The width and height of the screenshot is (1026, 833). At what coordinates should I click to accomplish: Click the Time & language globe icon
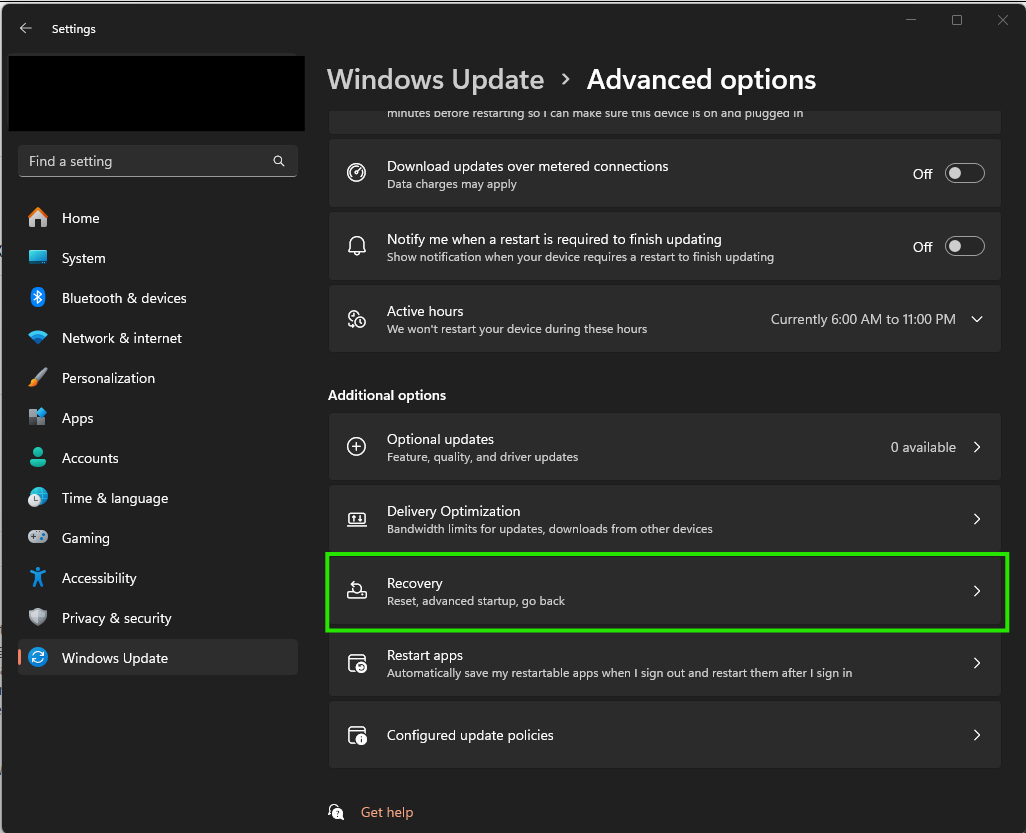(x=38, y=497)
